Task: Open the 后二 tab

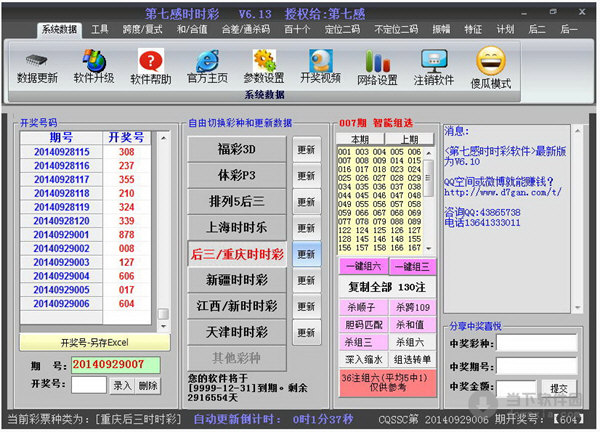Action: click(x=537, y=29)
